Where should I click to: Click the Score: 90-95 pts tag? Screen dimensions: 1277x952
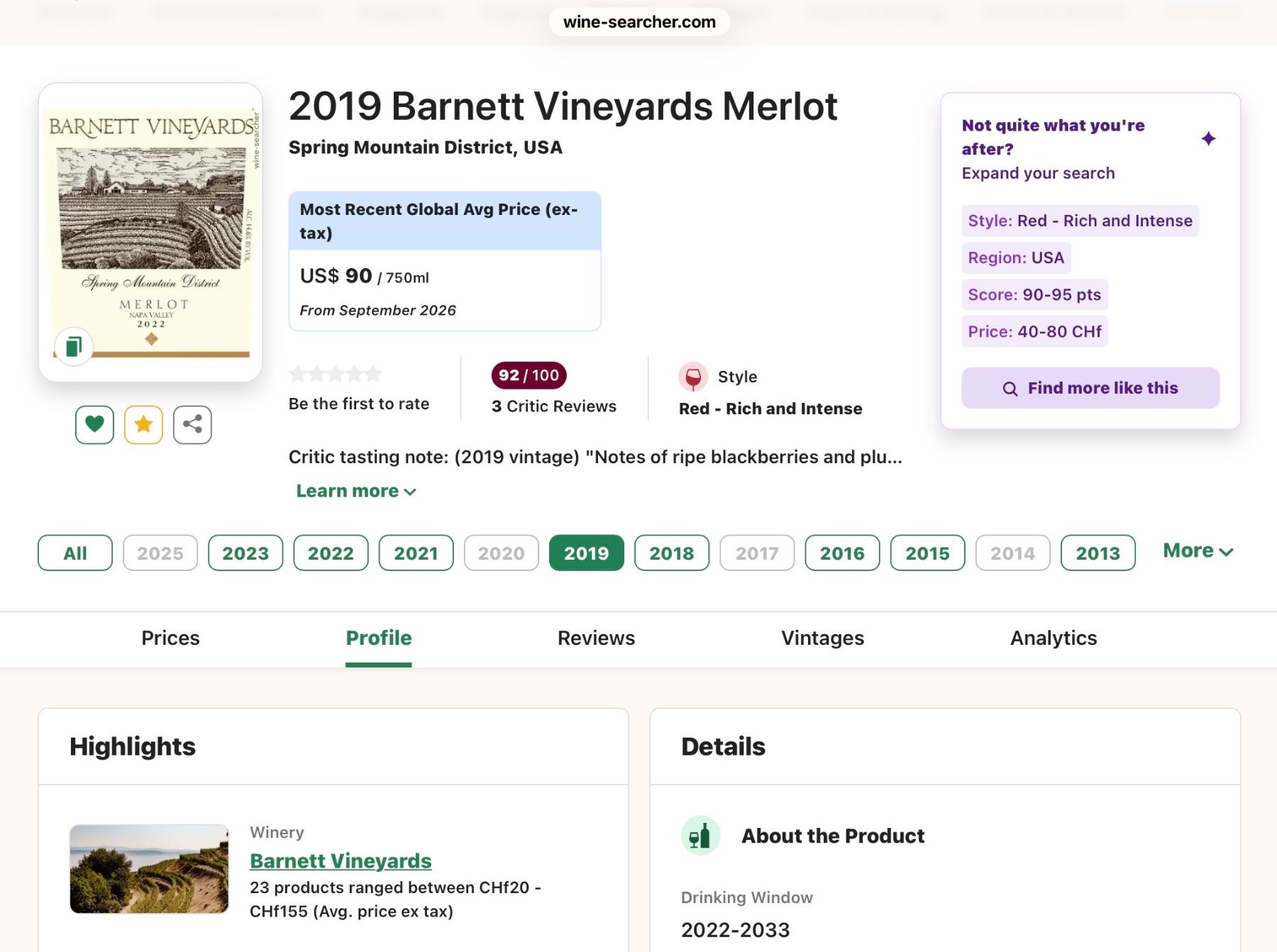[x=1034, y=294]
